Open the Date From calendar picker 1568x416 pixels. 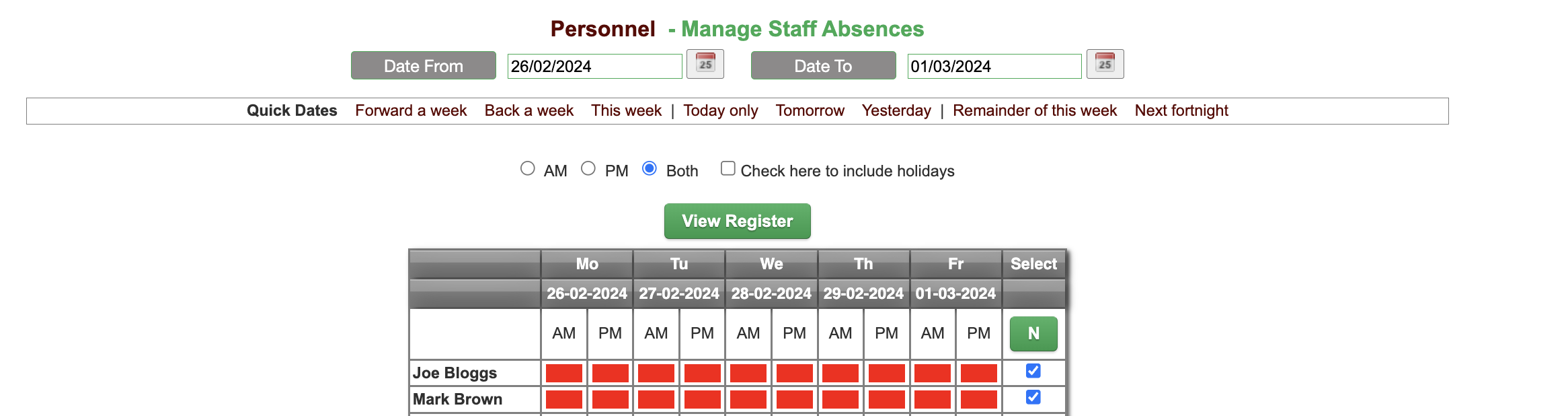tap(705, 65)
